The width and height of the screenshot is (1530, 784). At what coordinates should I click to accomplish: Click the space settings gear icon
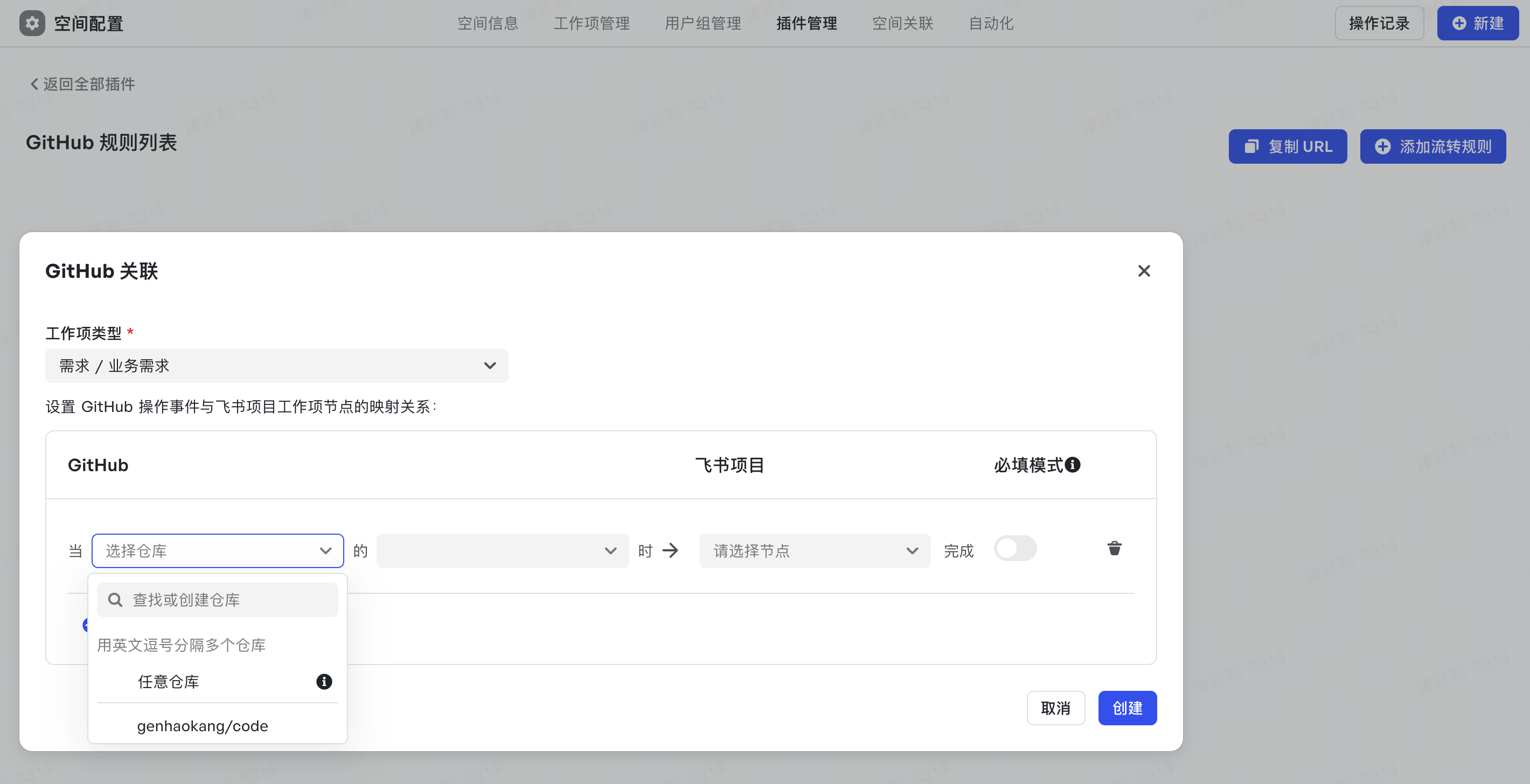click(x=32, y=23)
